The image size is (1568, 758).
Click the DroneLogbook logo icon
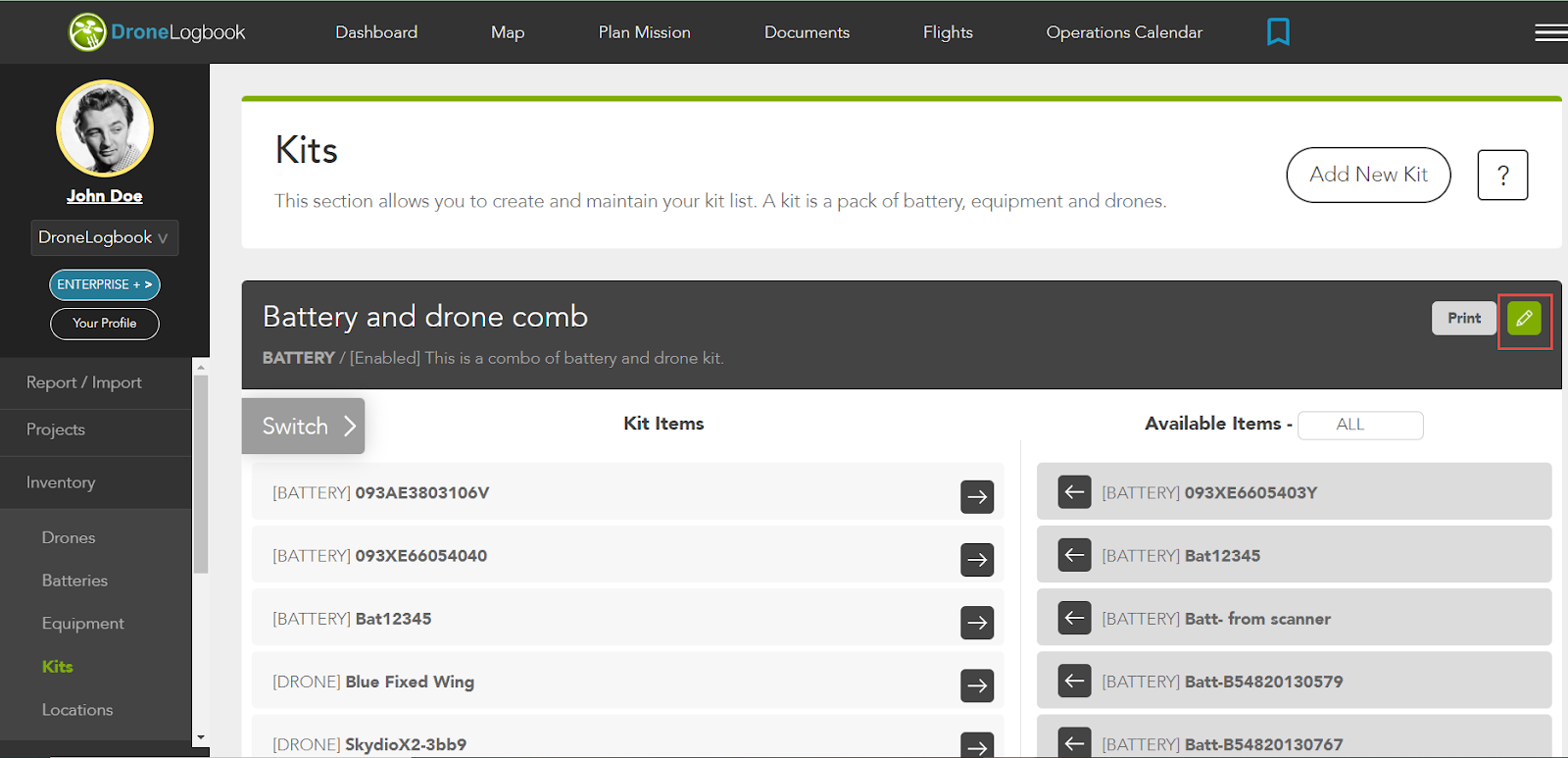87,32
